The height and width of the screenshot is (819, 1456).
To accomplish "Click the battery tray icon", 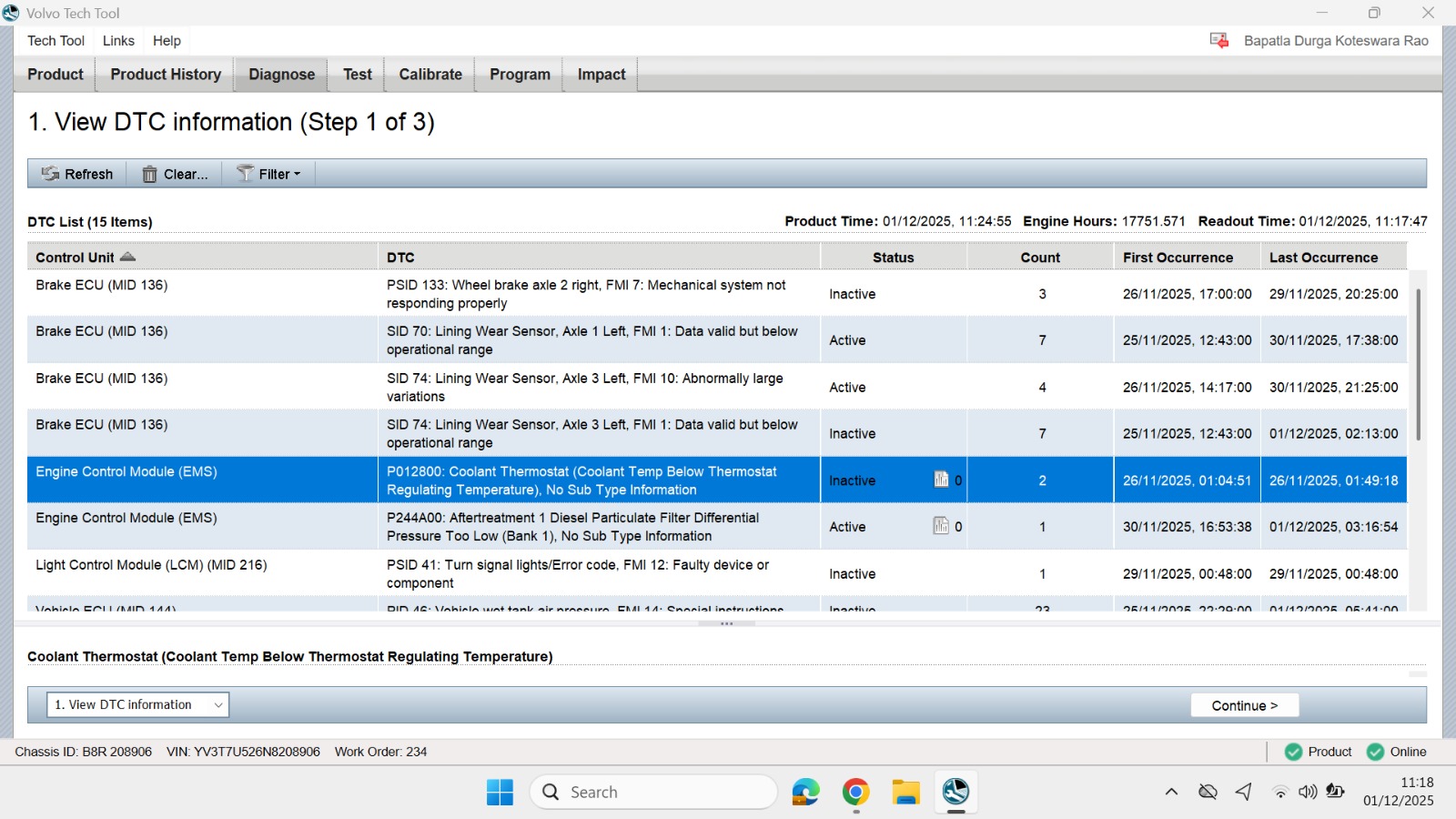I will (1335, 792).
